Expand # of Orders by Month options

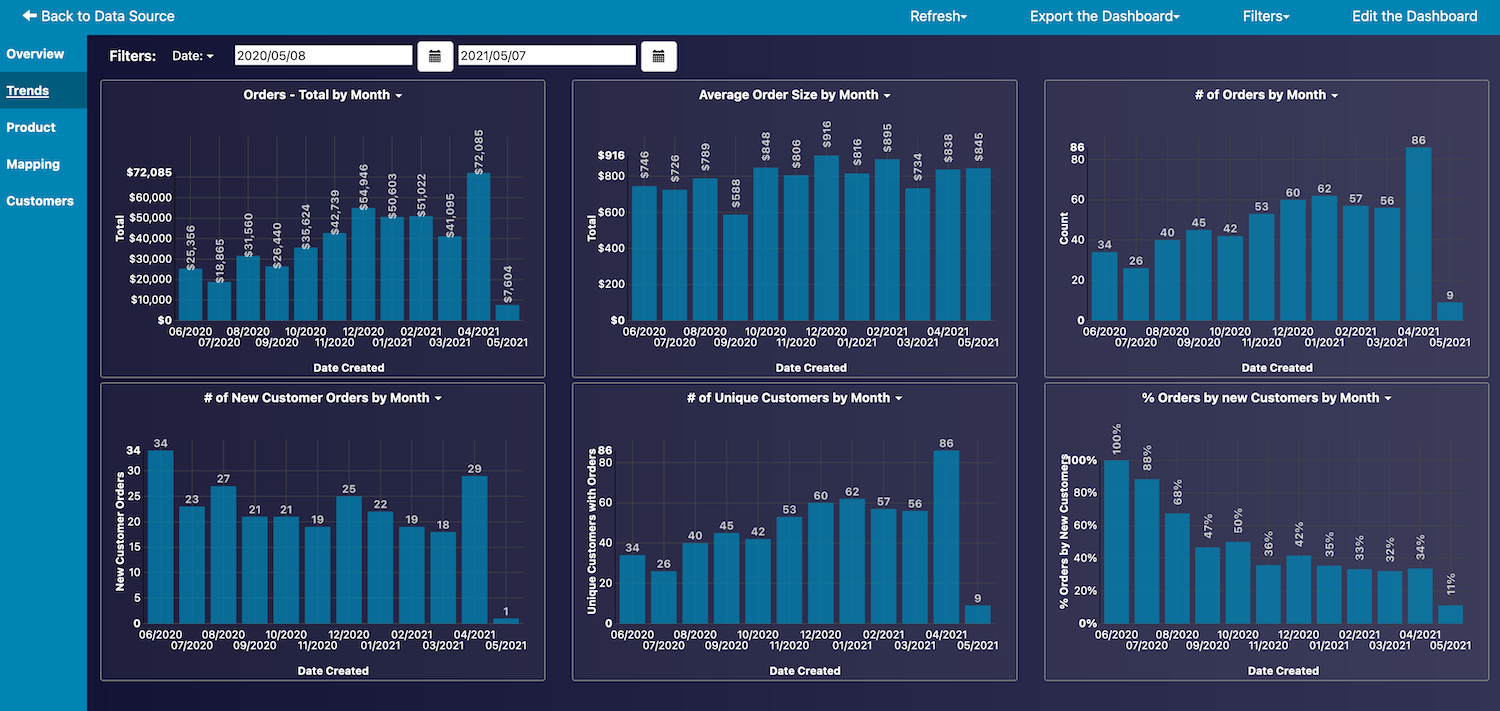pos(1266,95)
